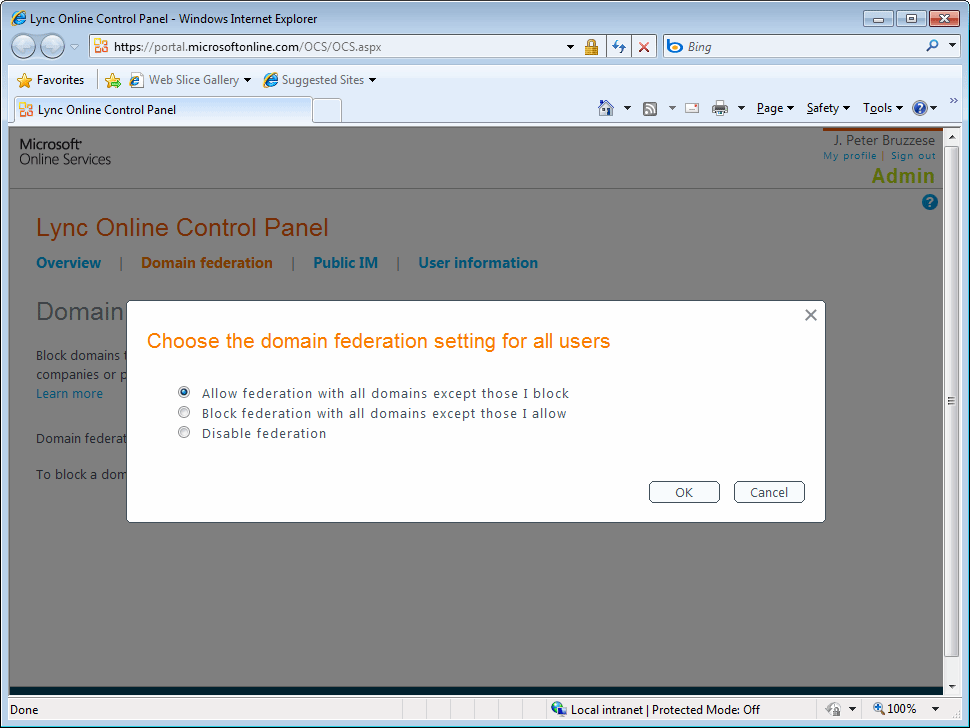Select the Disable federation option
Image resolution: width=970 pixels, height=728 pixels.
coord(184,432)
